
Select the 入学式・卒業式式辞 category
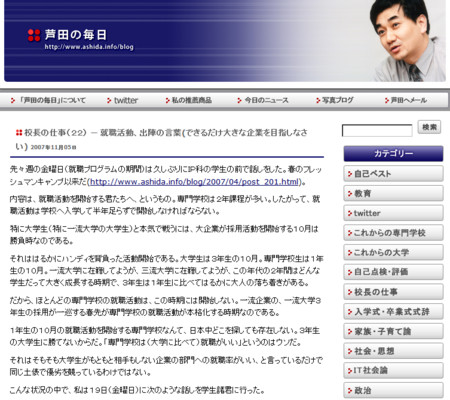[393, 312]
